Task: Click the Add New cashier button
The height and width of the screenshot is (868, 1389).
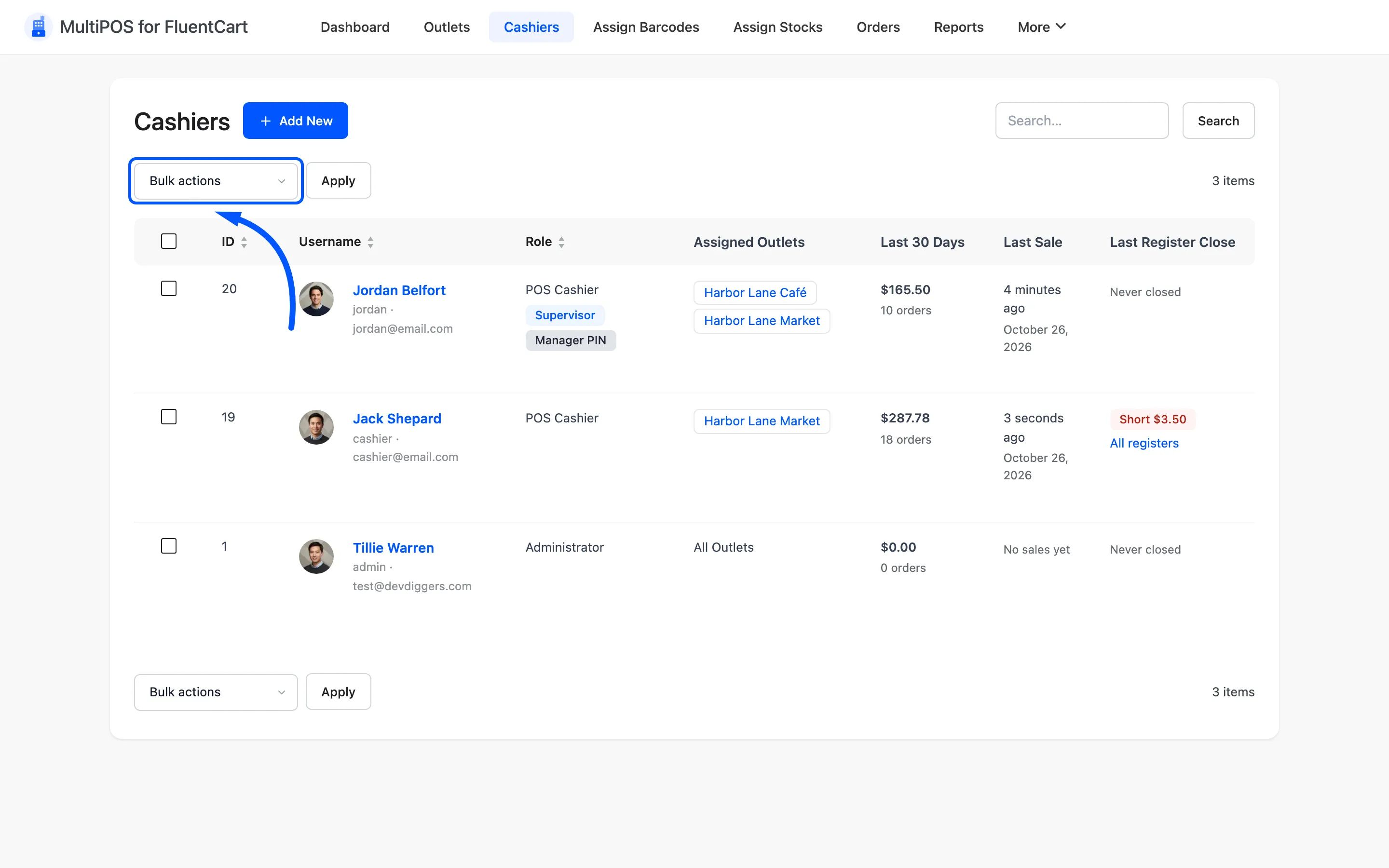Action: [x=296, y=121]
